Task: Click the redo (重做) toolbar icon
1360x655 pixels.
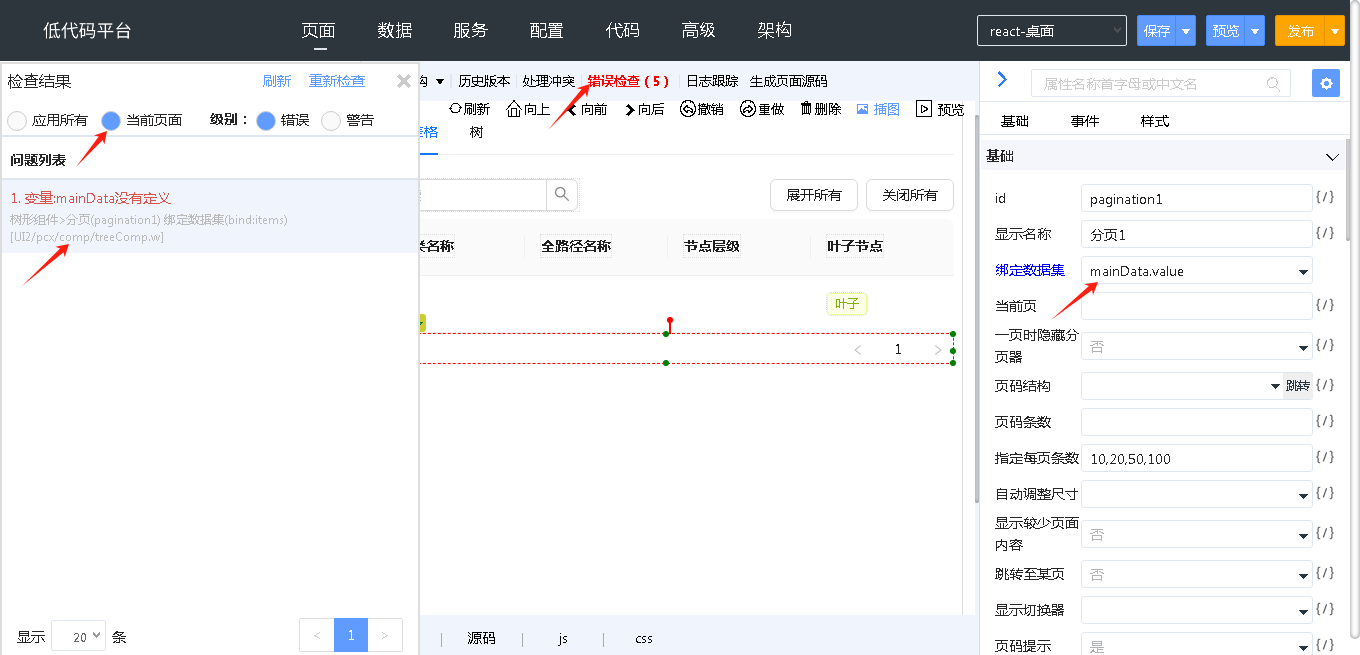Action: pyautogui.click(x=748, y=109)
